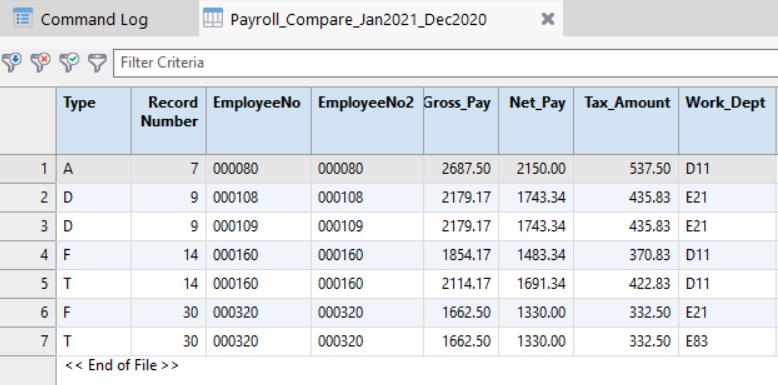Click Tax_Amount 332.50 in row 6
The width and height of the screenshot is (778, 385).
626,313
